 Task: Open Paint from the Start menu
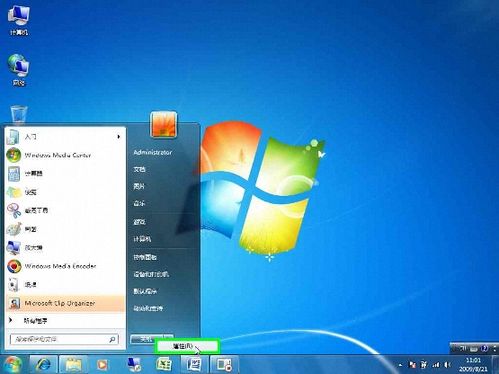click(65, 229)
